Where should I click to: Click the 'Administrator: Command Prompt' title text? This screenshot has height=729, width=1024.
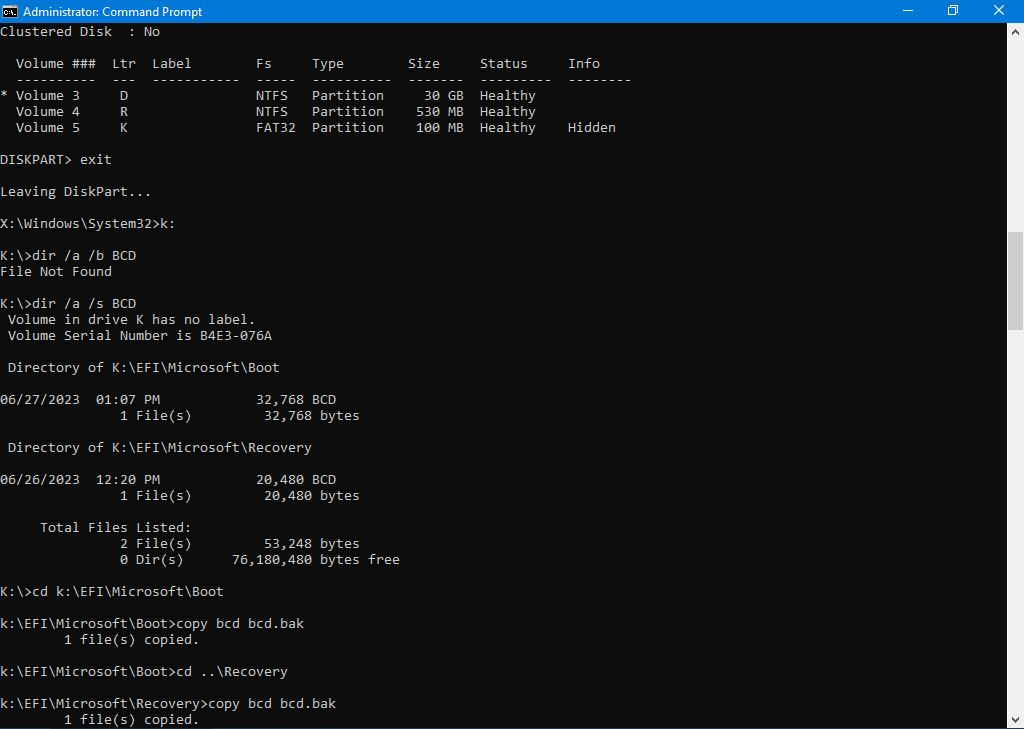click(x=112, y=11)
